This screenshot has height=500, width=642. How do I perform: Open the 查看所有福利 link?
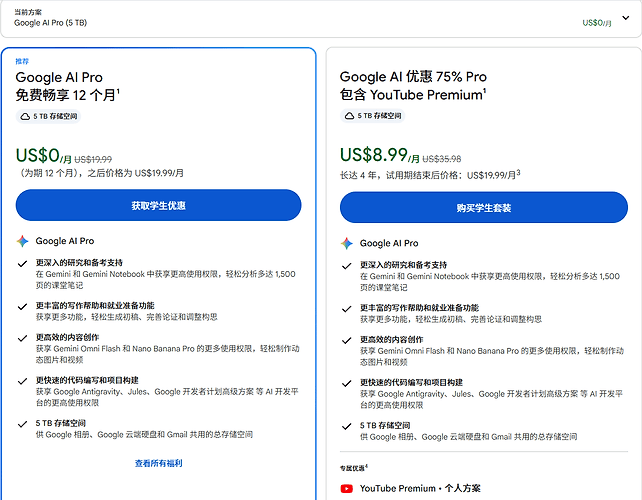pyautogui.click(x=158, y=463)
